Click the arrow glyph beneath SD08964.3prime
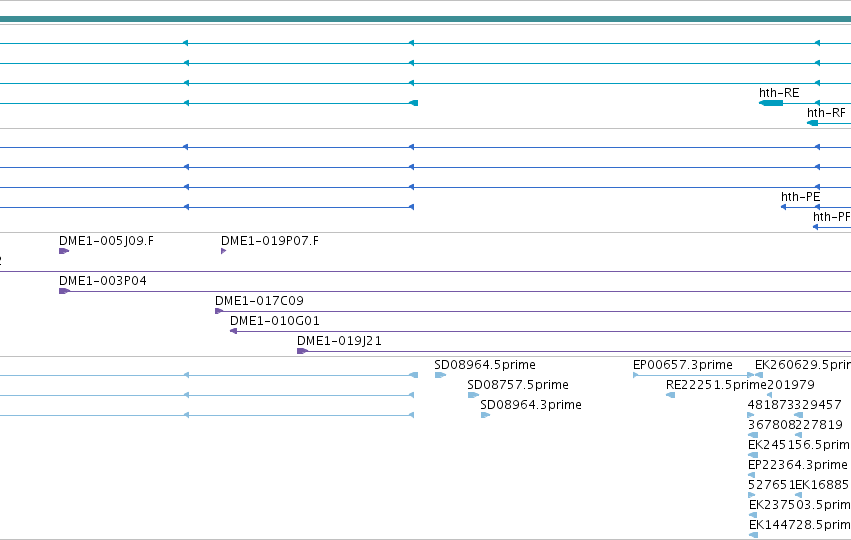Viewport: 851px width, 540px height. pyautogui.click(x=485, y=415)
